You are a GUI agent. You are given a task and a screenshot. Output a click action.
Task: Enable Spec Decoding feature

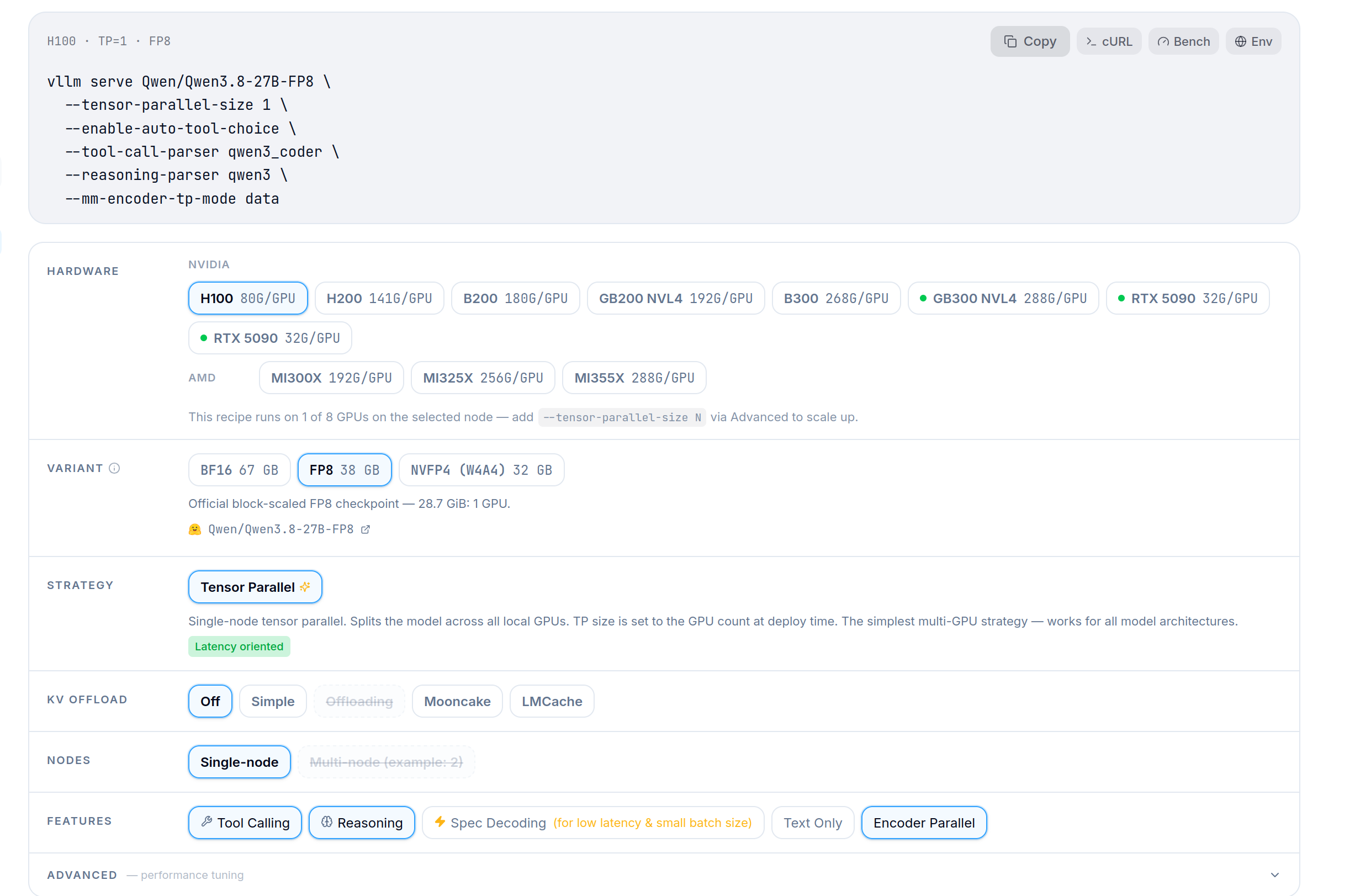click(x=592, y=822)
